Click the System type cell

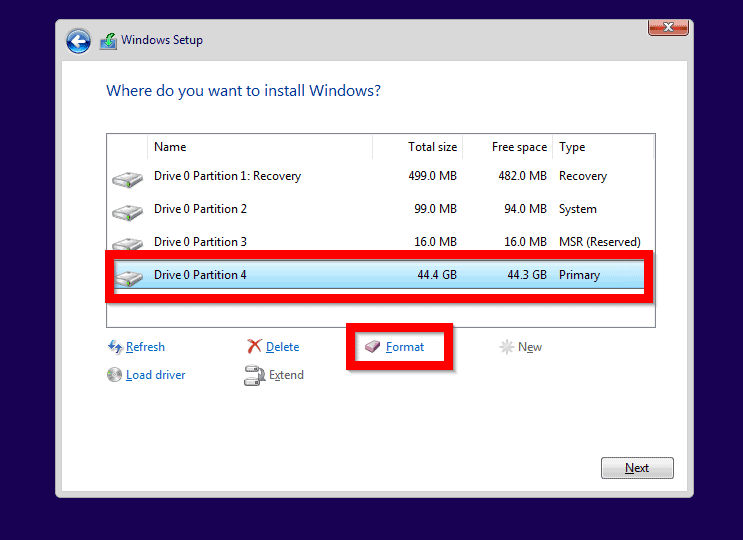pyautogui.click(x=578, y=209)
